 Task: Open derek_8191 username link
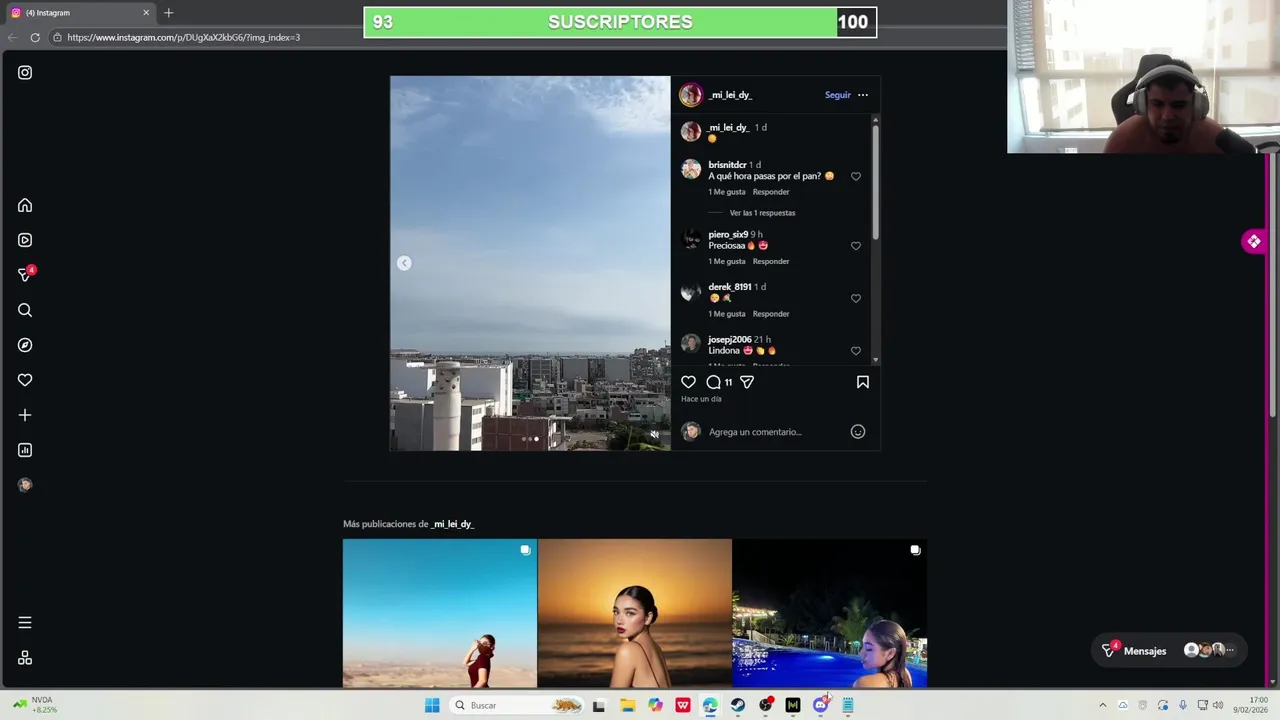coord(730,287)
